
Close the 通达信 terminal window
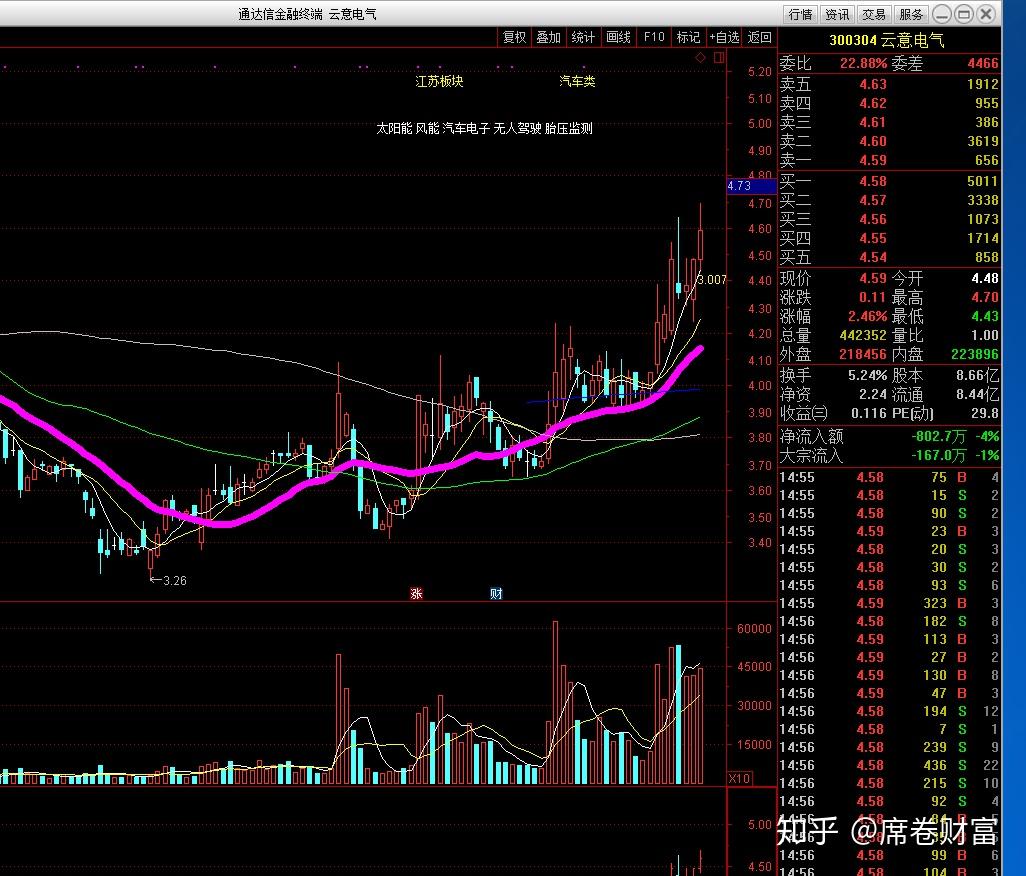tap(987, 14)
